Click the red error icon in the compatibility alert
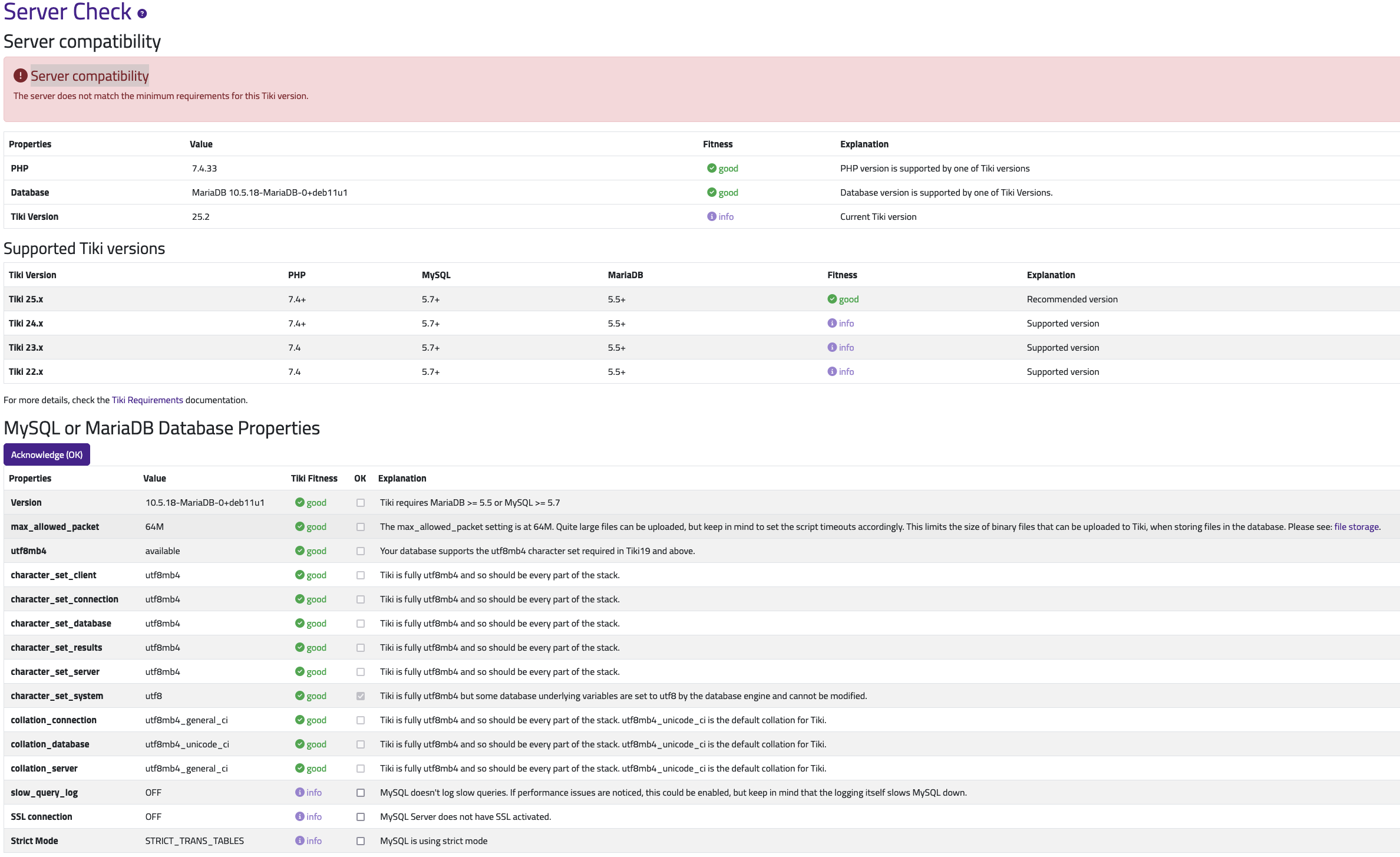This screenshot has height=857, width=1400. click(x=21, y=75)
